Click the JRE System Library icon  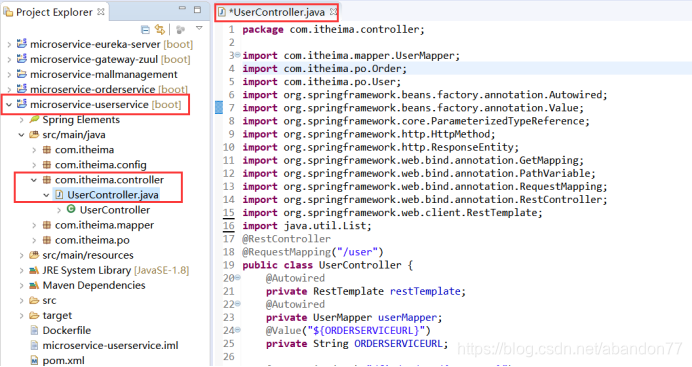[x=34, y=270]
